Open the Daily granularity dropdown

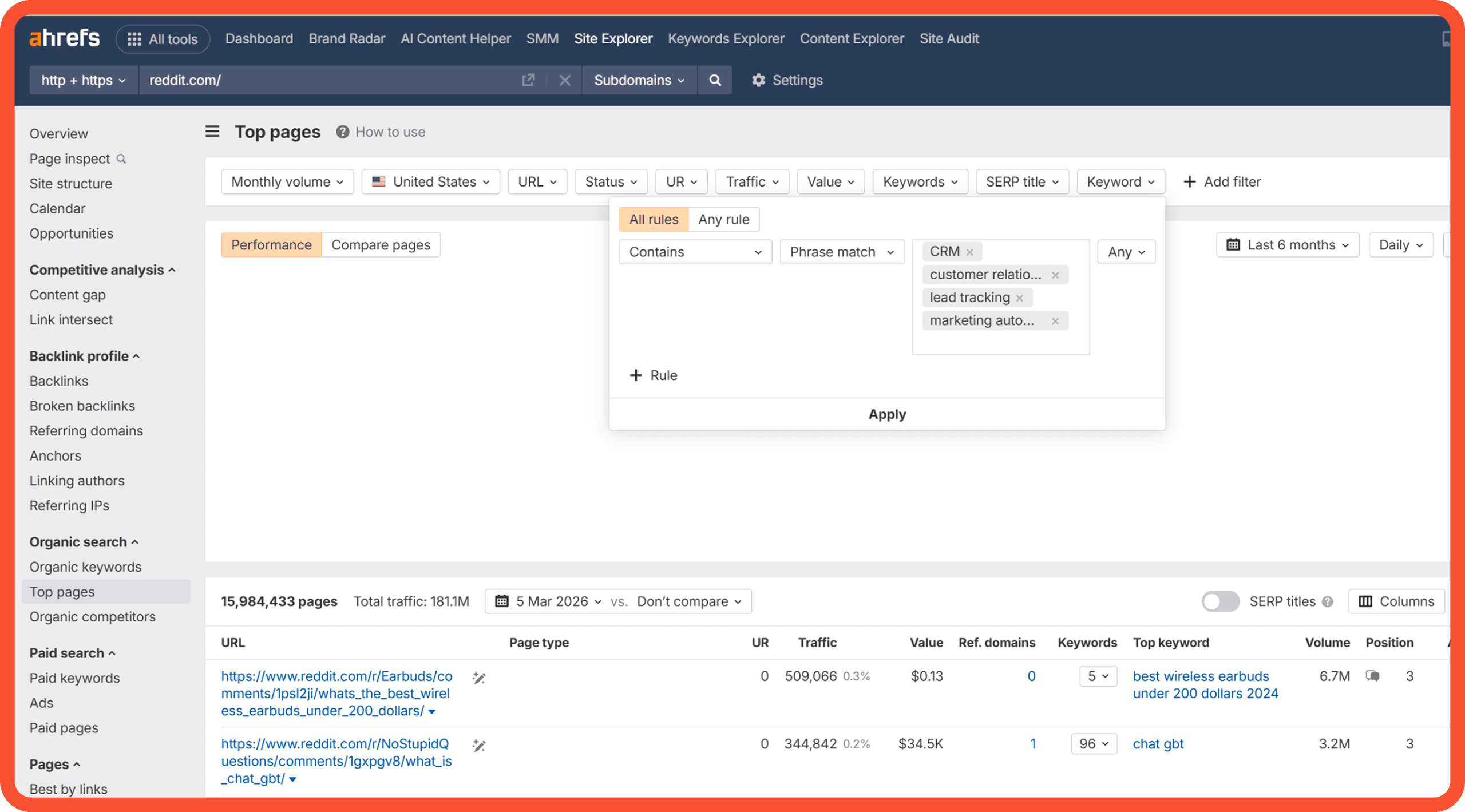click(x=1401, y=245)
